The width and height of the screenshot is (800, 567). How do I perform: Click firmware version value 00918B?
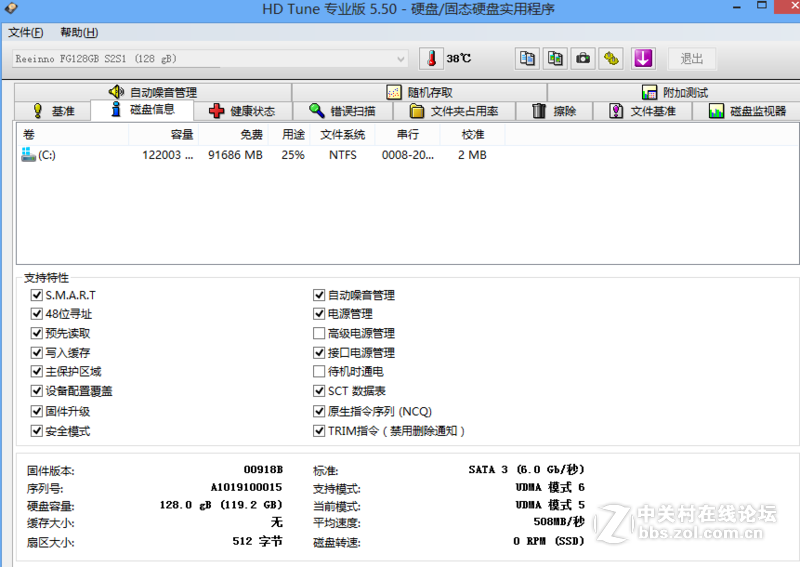point(263,470)
